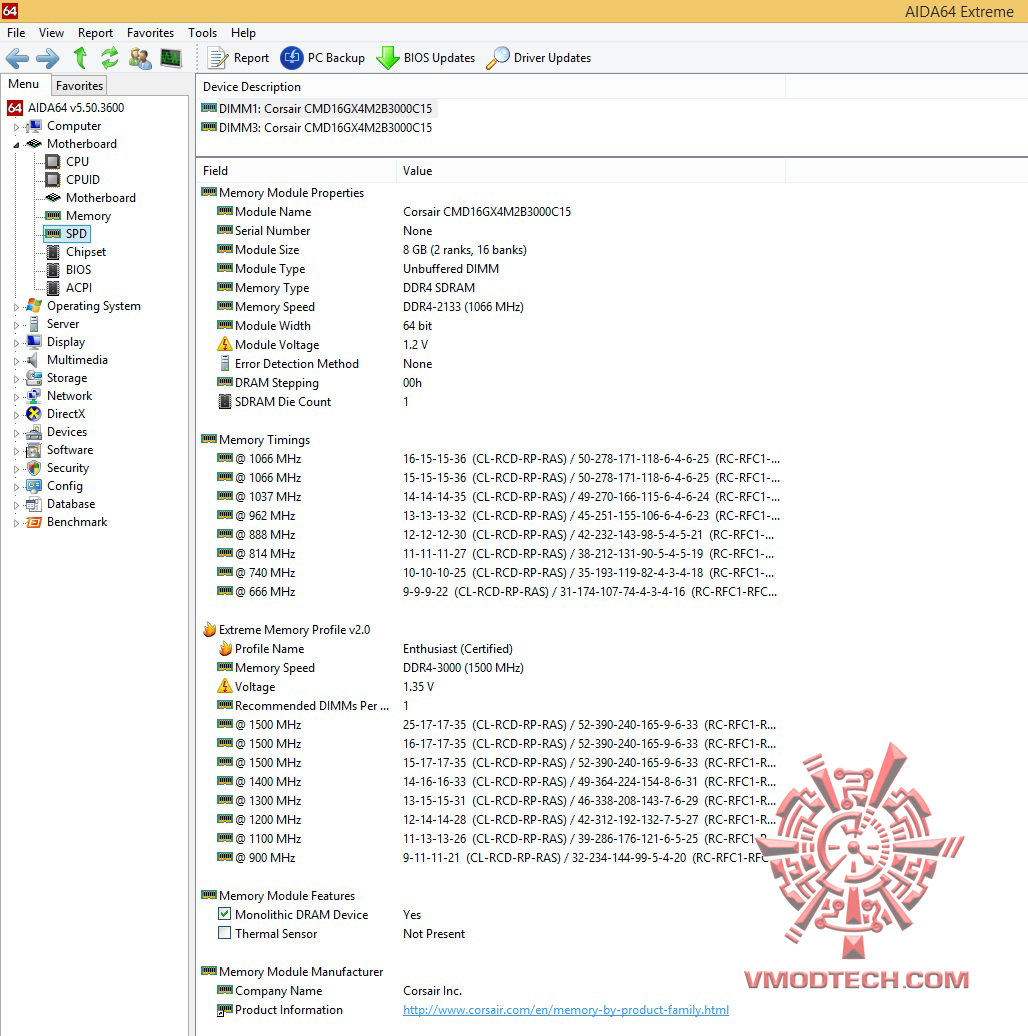
Task: Click the DirectX icon in the tree
Action: point(34,414)
